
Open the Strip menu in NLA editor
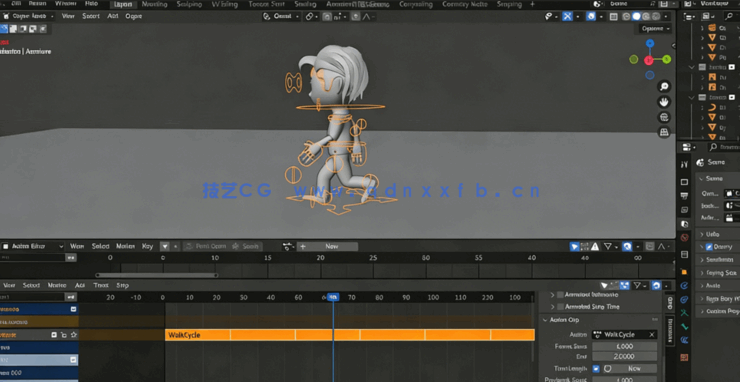coord(123,286)
